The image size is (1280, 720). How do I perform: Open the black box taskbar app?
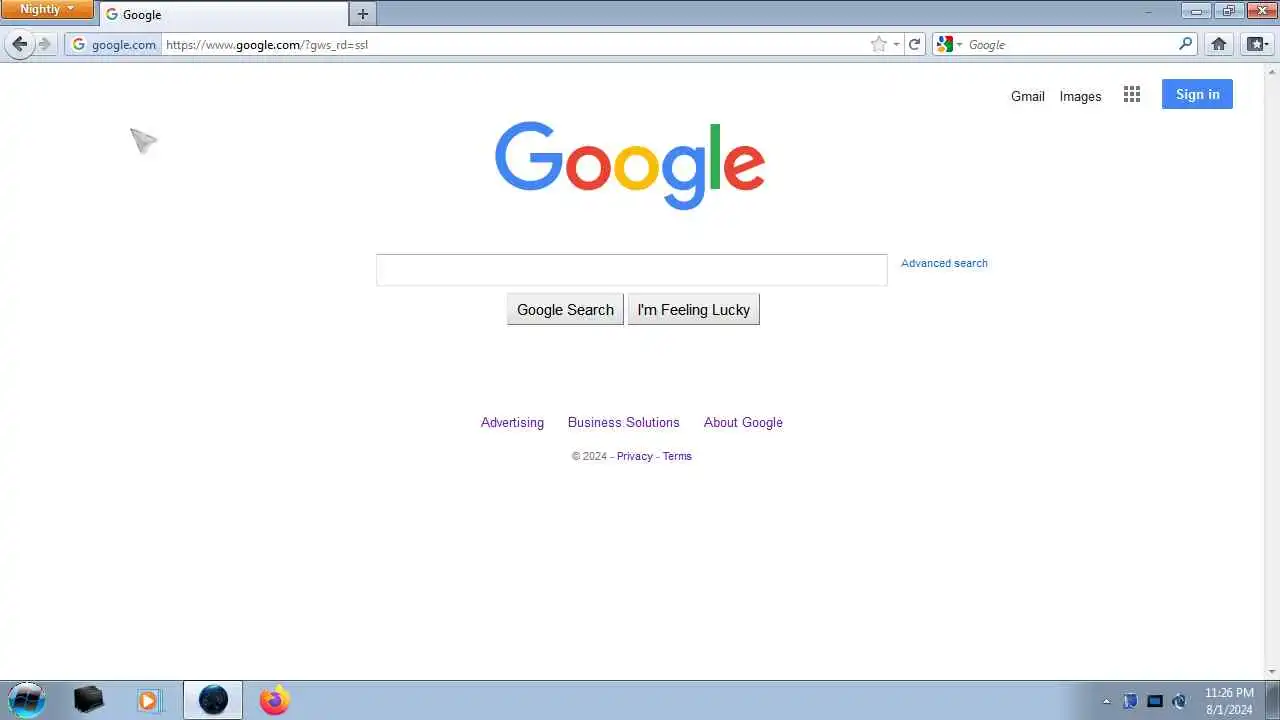click(x=89, y=700)
